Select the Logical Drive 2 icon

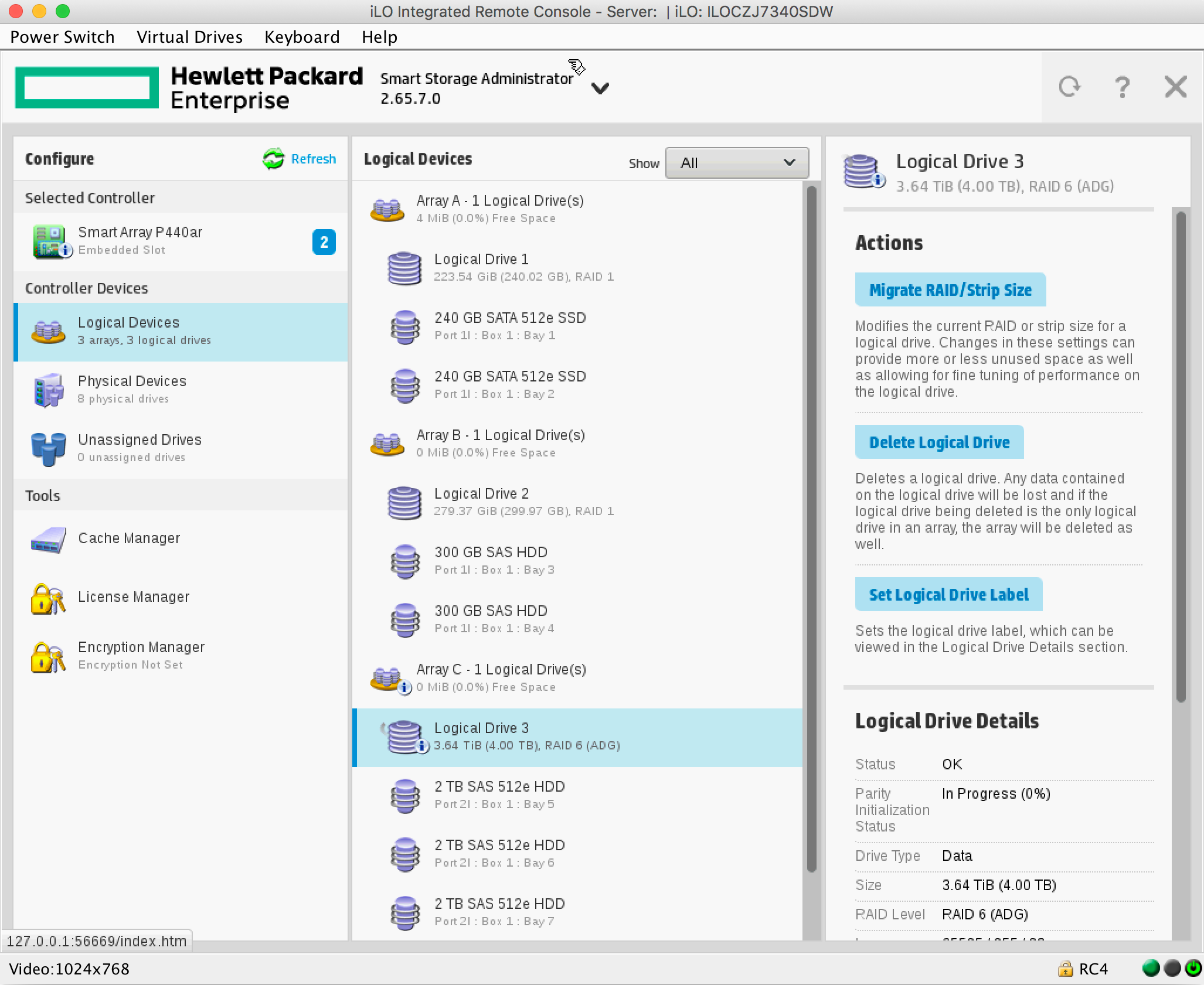pos(404,503)
